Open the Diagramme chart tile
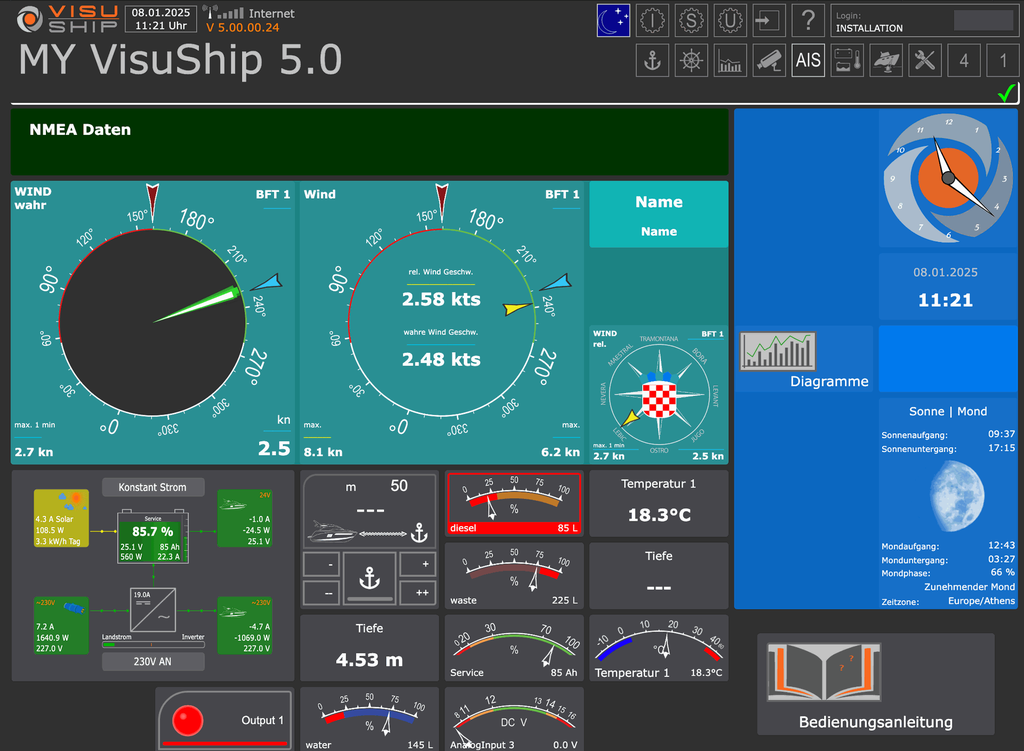The width and height of the screenshot is (1024, 751). click(804, 359)
